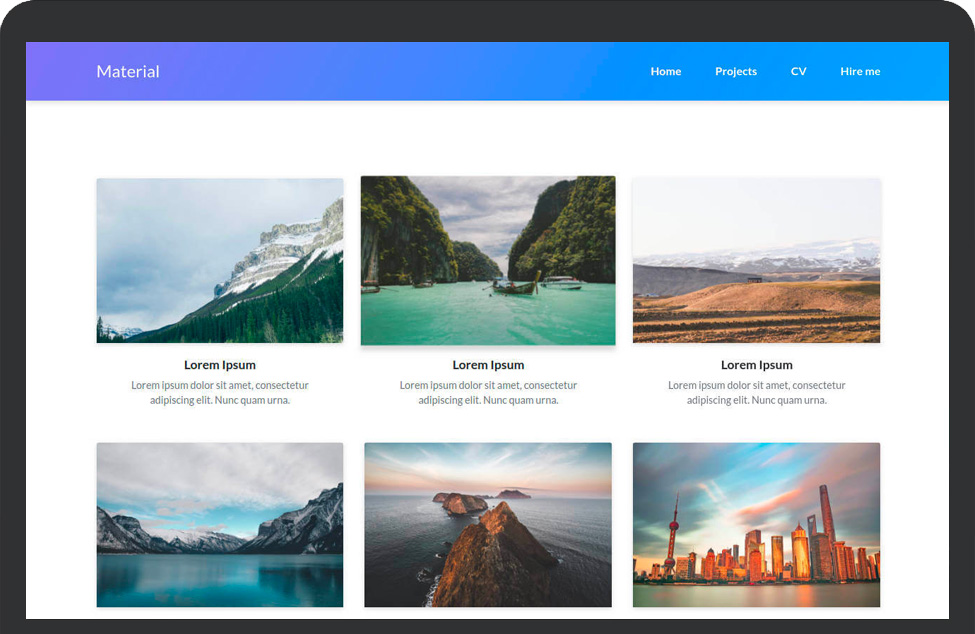Viewport: 975px width, 634px height.
Task: Open the rocky ocean island photo
Action: (x=488, y=524)
